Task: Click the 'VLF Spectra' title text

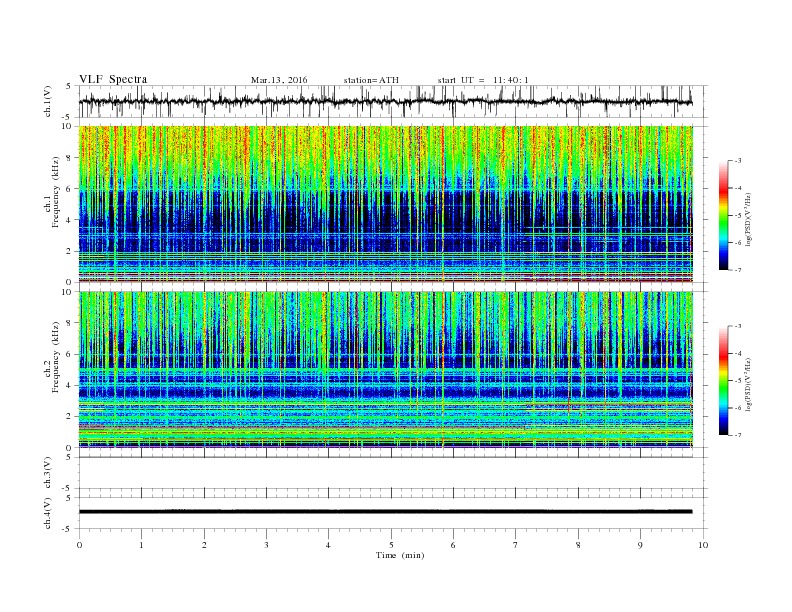Action: click(113, 79)
